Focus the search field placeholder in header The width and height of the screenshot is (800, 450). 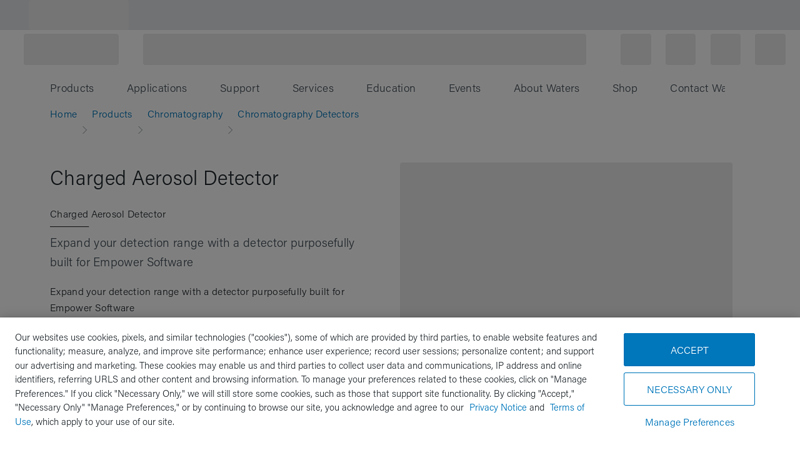pos(364,49)
